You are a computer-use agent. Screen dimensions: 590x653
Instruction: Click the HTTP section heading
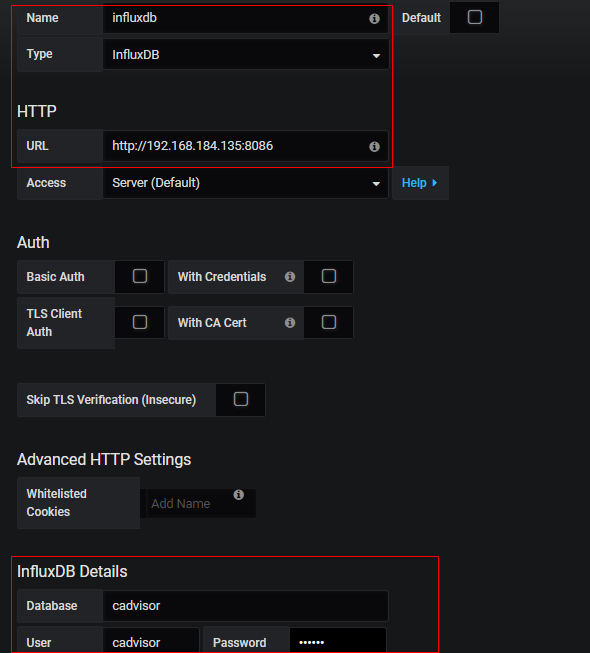point(37,112)
